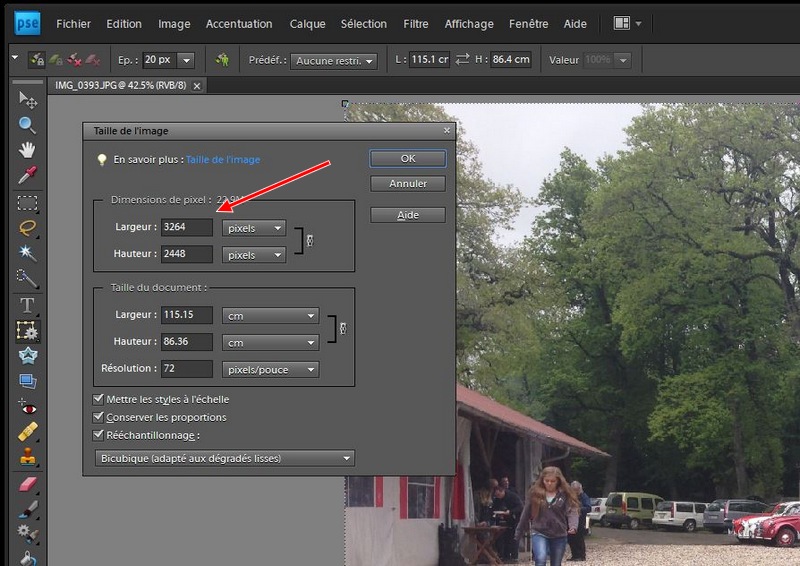
Task: Select the Zoom magnifier tool
Action: (27, 125)
